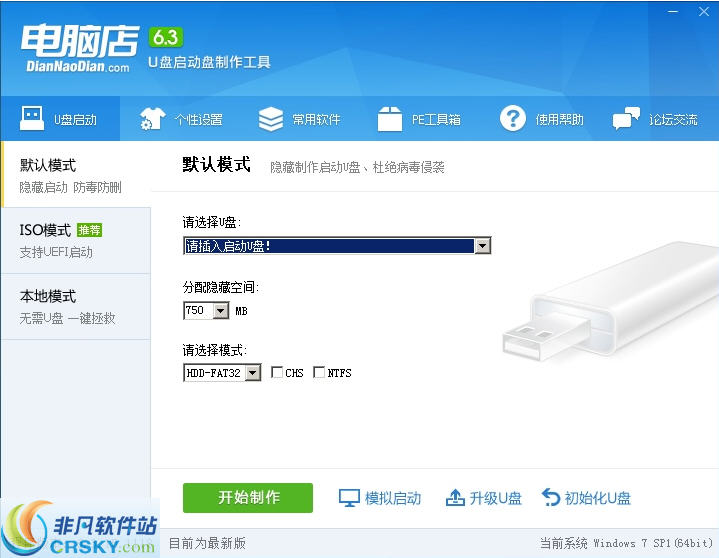Click the 升级U盘 upload icon
Screen dimensions: 719x558
click(455, 498)
